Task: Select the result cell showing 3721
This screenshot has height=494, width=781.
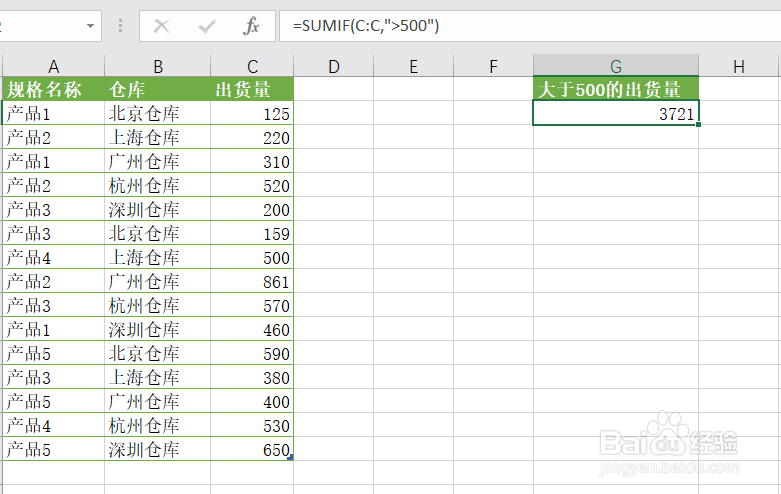Action: coord(616,113)
